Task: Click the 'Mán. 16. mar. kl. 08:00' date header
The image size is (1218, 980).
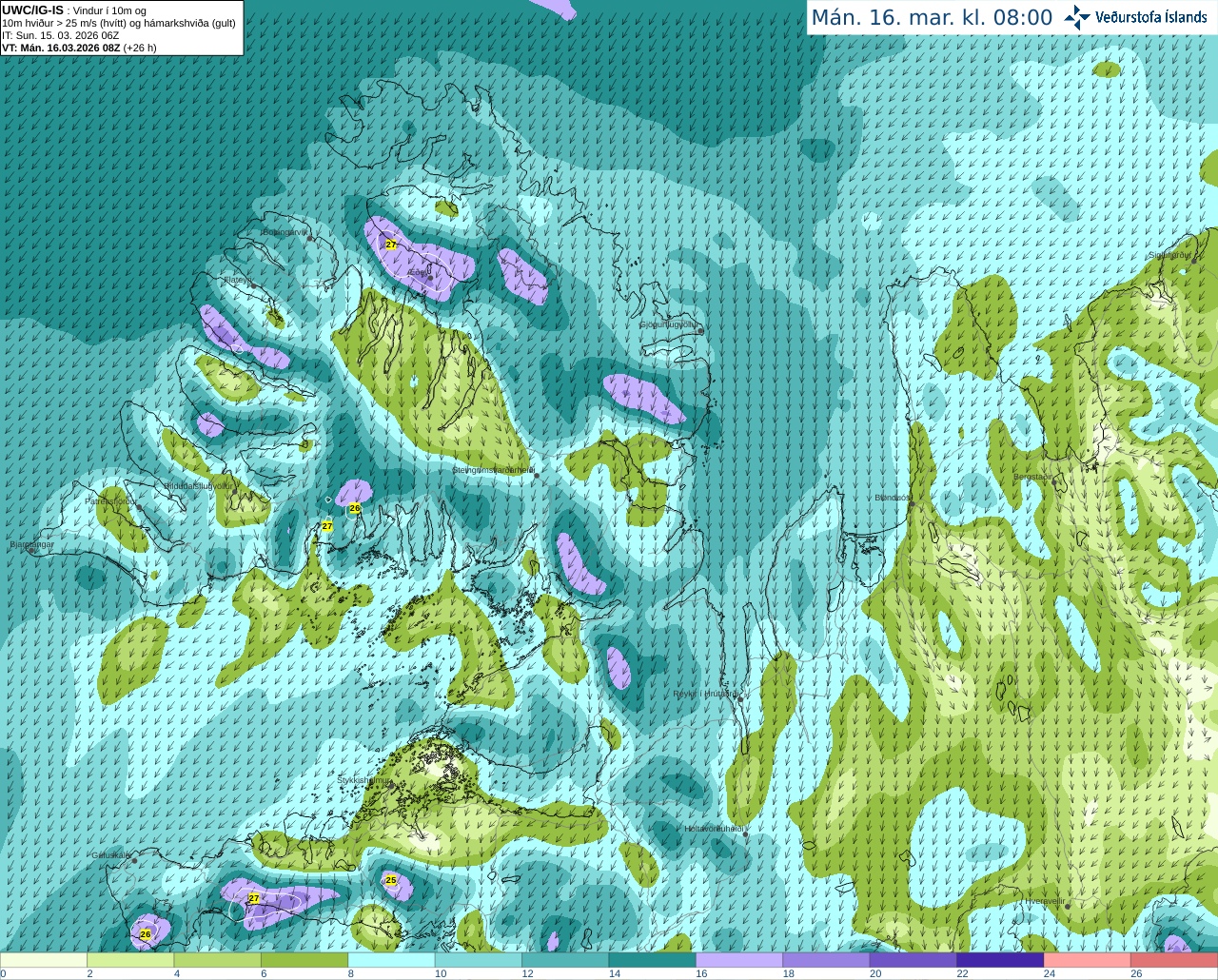Action: click(932, 17)
